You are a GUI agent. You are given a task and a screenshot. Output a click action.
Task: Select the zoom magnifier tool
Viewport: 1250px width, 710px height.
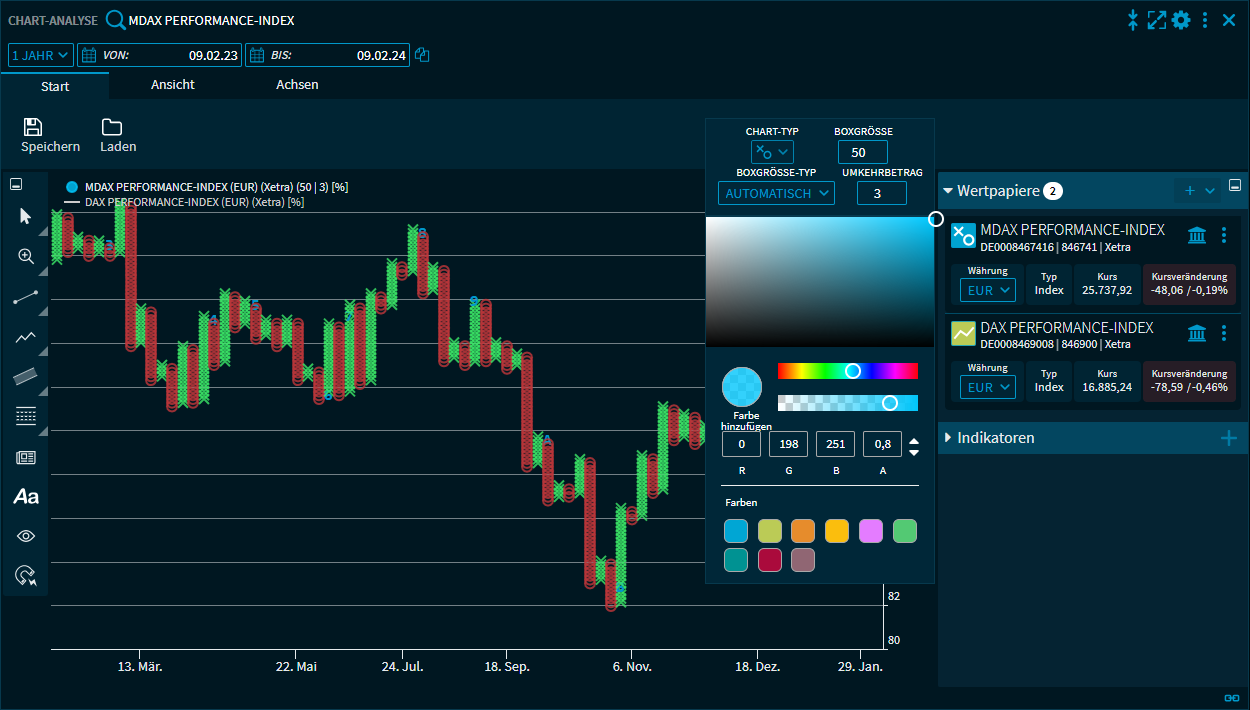(x=26, y=256)
